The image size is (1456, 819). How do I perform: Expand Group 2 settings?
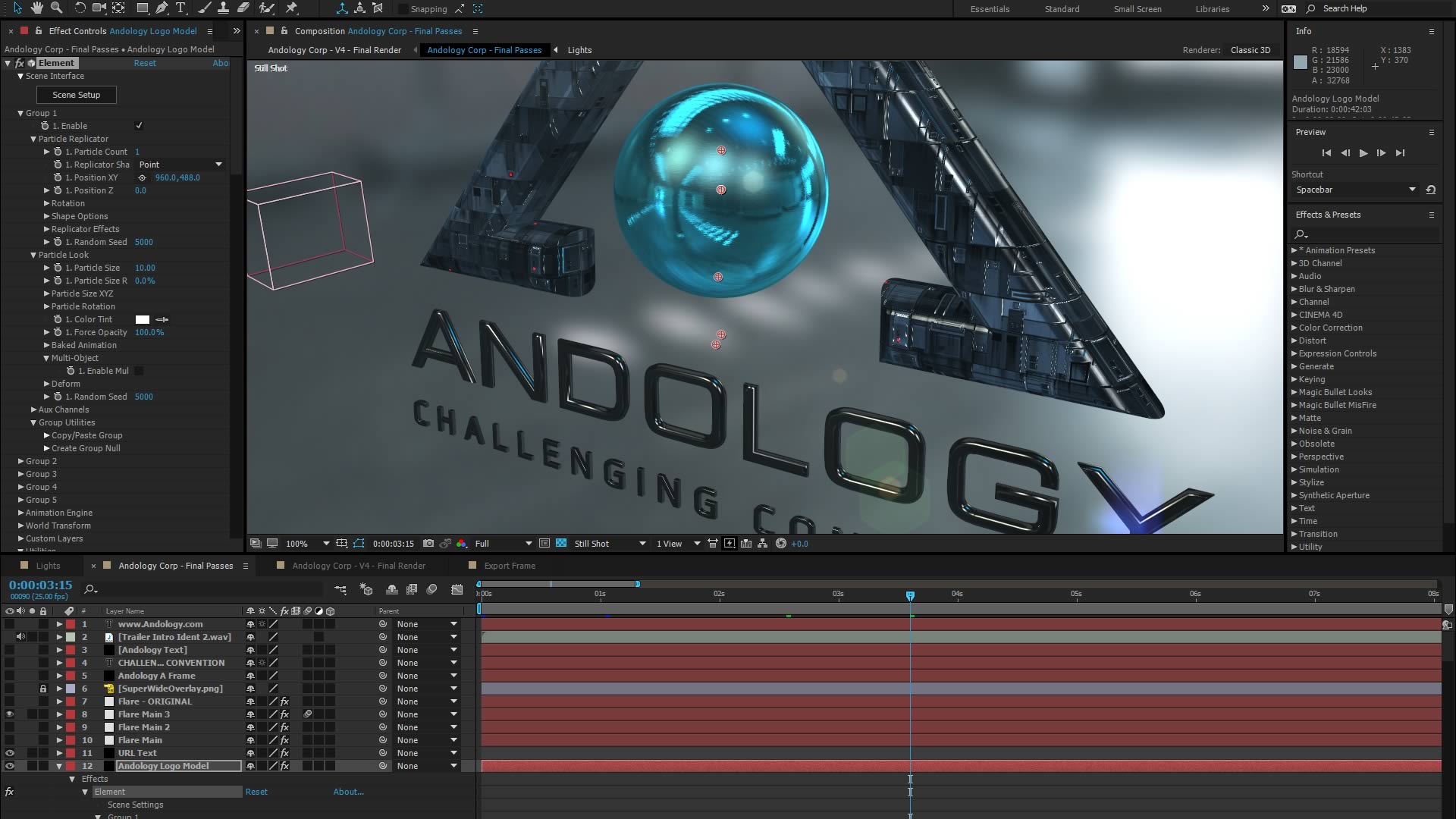click(x=20, y=461)
